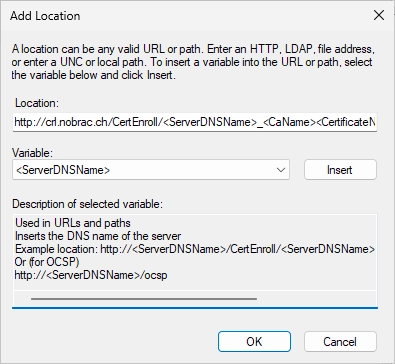Click the http://<ServerDNSName>/ocsp example line
This screenshot has height=364, width=395.
pos(91,275)
